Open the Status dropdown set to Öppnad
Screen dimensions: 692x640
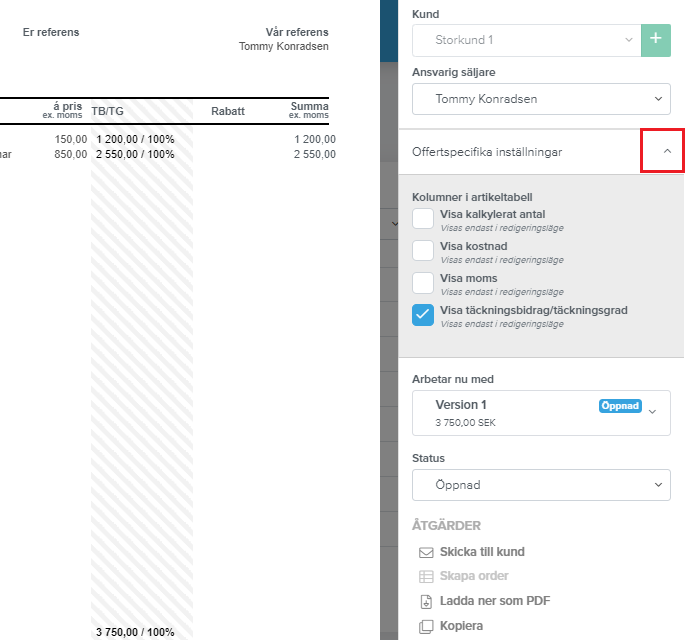541,485
